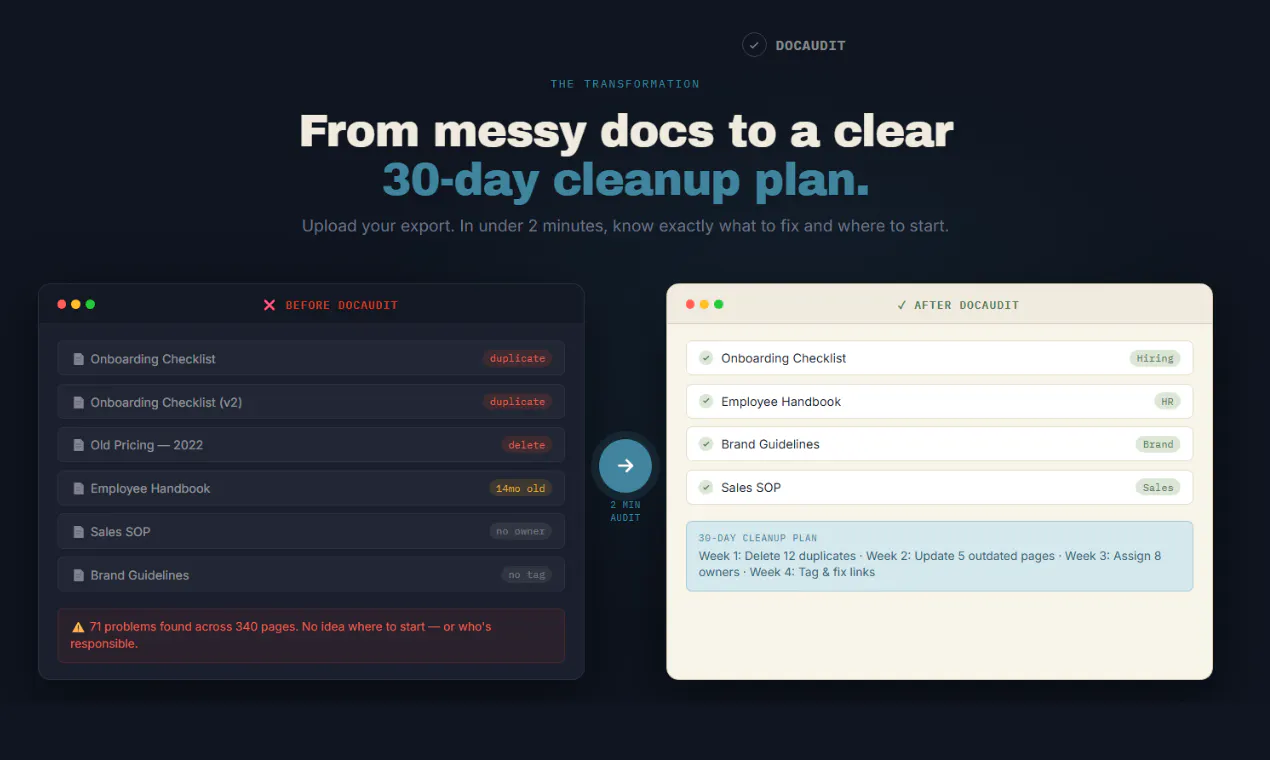The height and width of the screenshot is (760, 1270).
Task: Click the document icon beside Old Pricing — 2022
Action: pyautogui.click(x=79, y=445)
